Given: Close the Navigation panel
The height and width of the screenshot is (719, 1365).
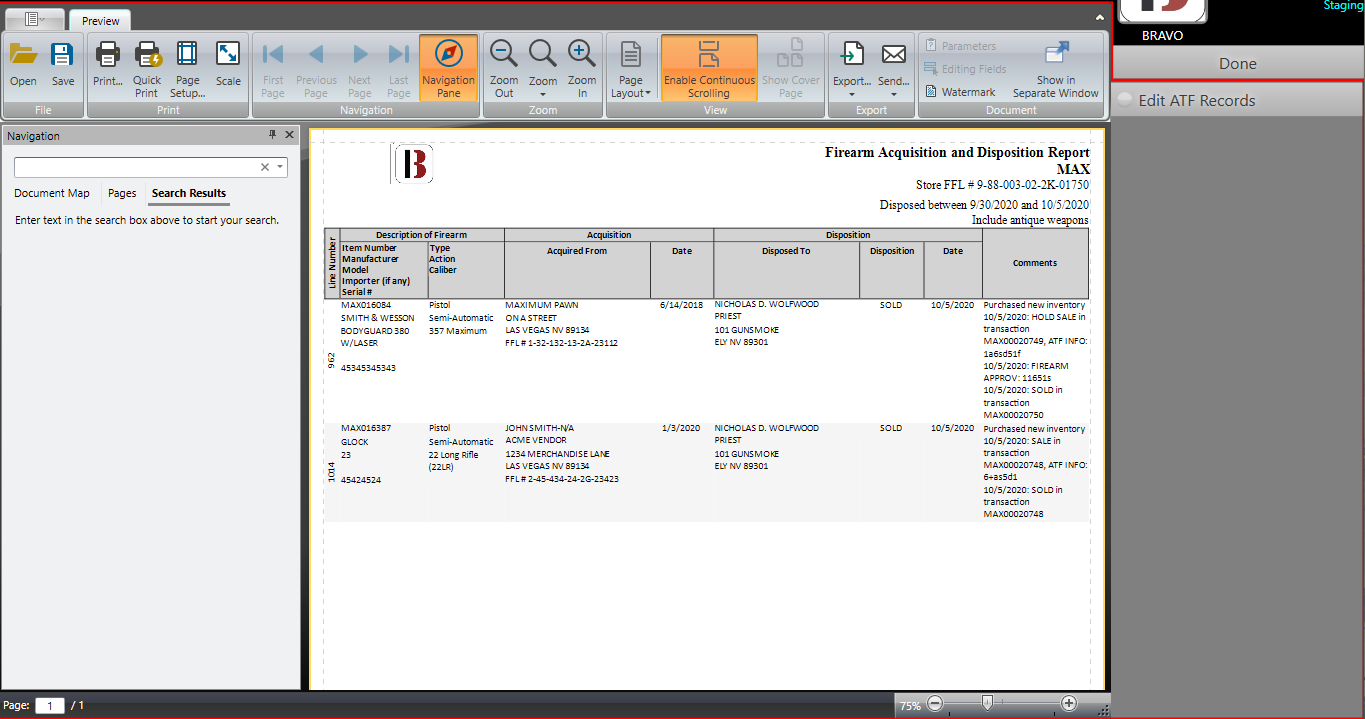Looking at the screenshot, I should tap(289, 135).
